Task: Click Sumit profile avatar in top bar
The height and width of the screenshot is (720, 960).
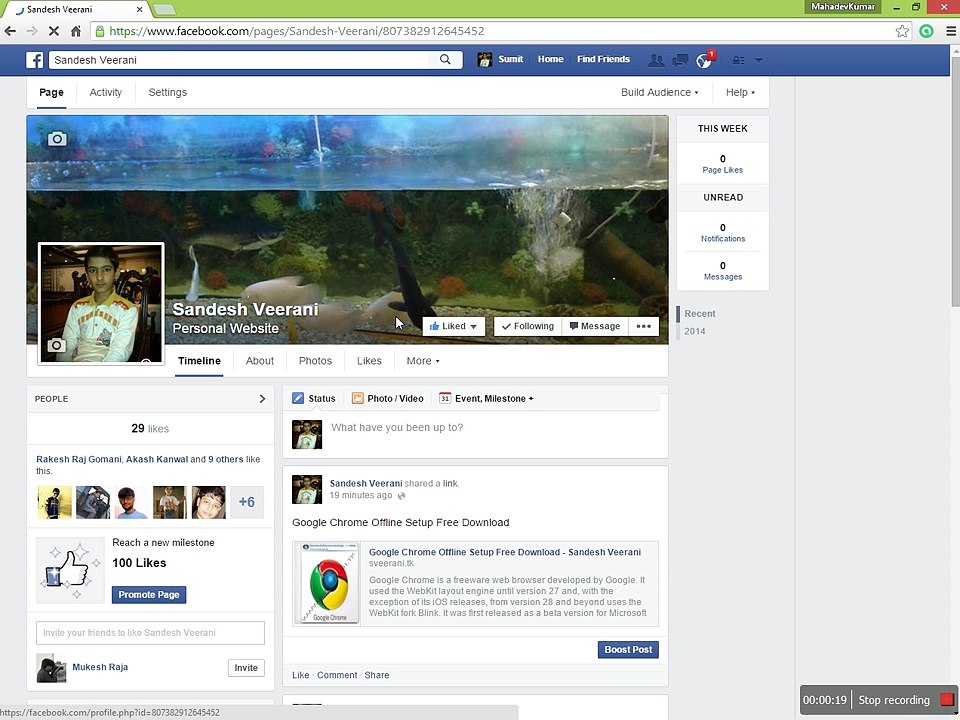Action: click(x=485, y=59)
